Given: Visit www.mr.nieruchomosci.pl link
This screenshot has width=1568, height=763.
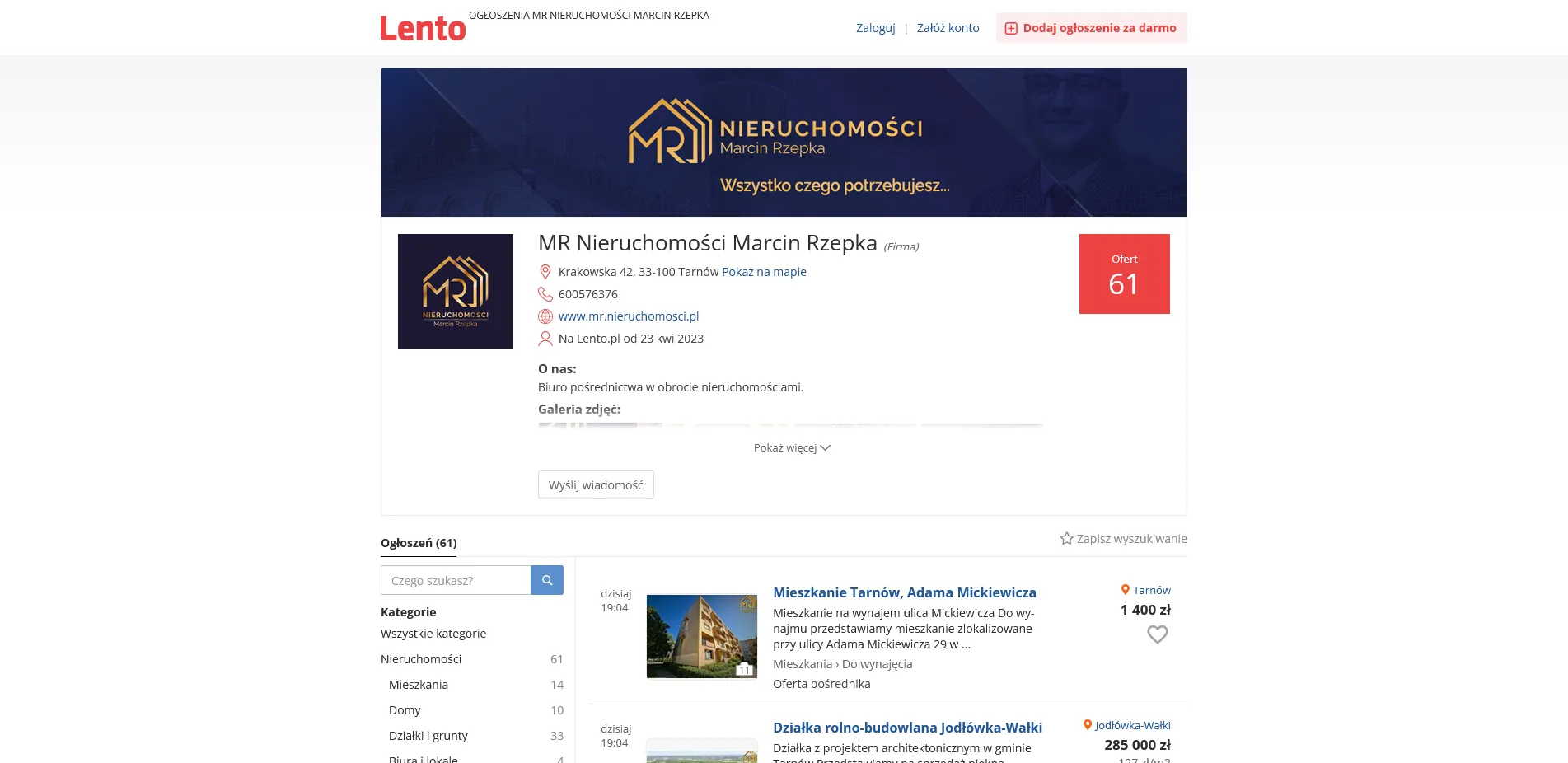Looking at the screenshot, I should click(x=629, y=316).
